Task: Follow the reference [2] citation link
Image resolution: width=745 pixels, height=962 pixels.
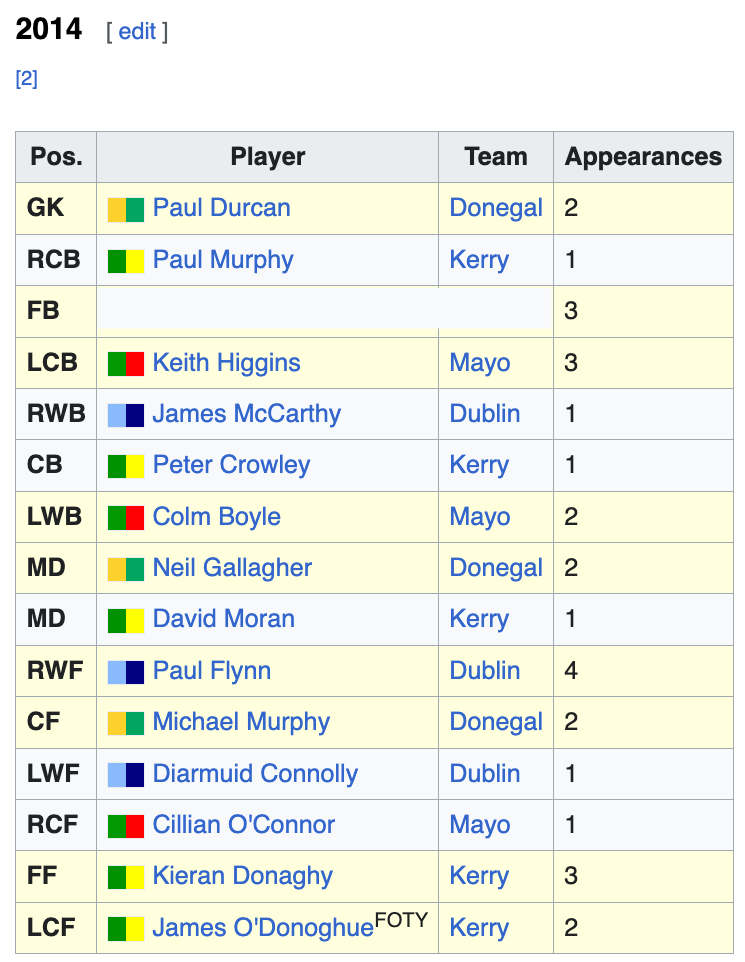Action: (27, 79)
